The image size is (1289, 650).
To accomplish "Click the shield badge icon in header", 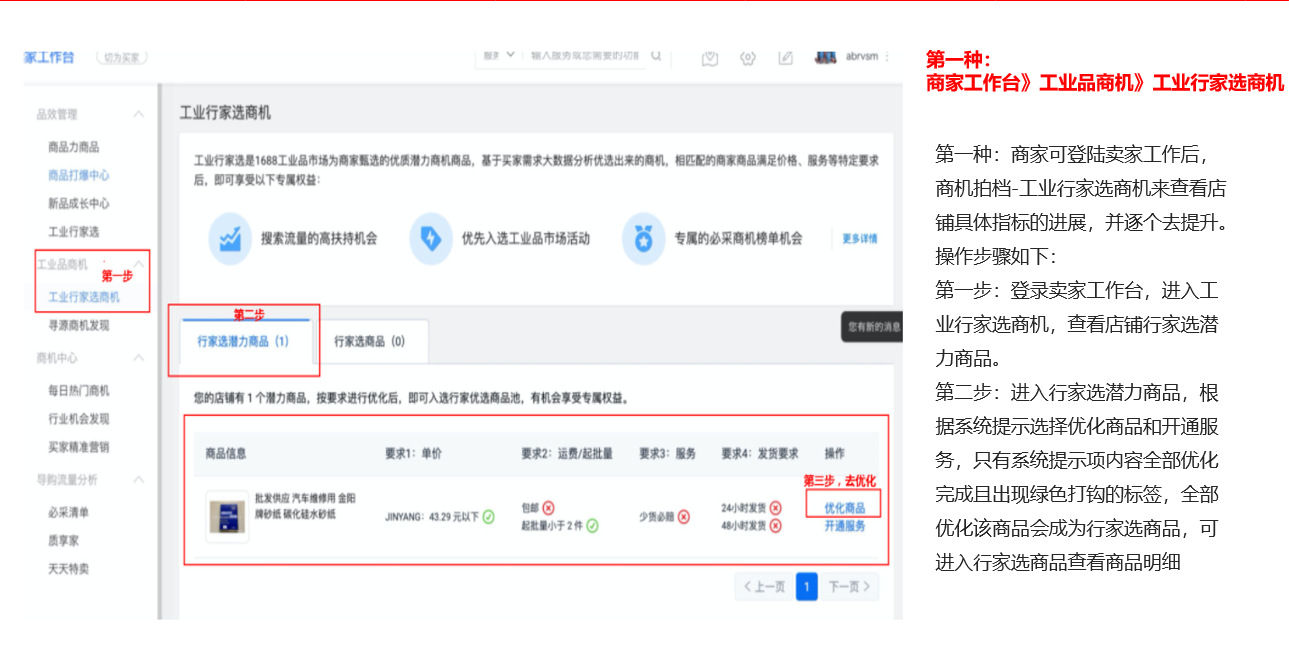I will click(710, 58).
